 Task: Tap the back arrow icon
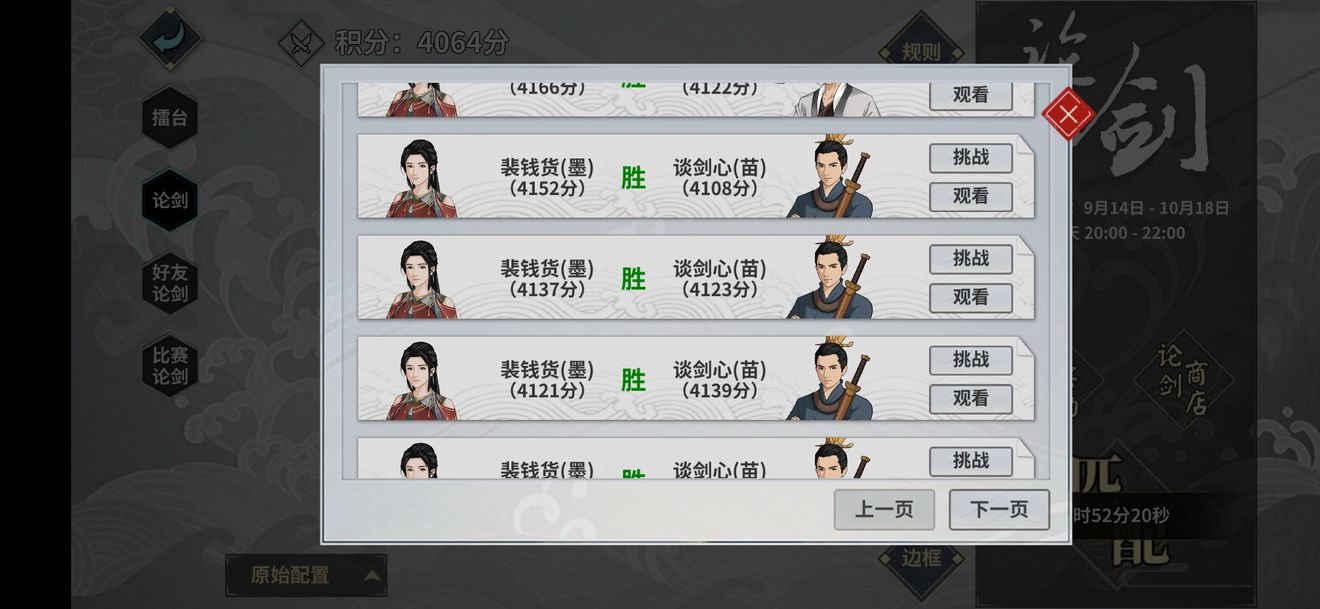(170, 38)
